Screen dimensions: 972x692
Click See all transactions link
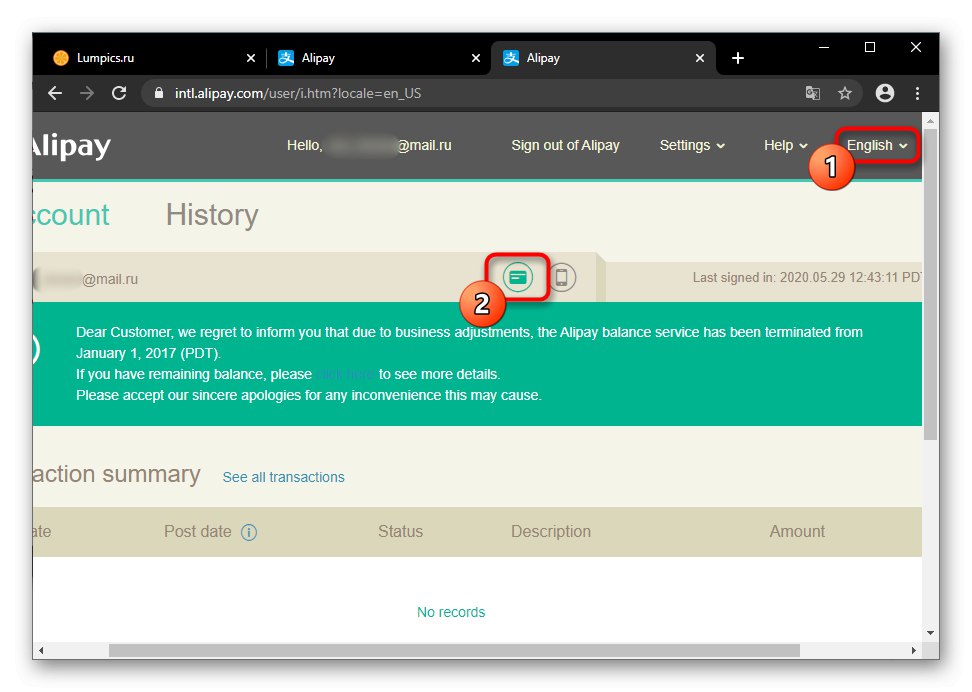pyautogui.click(x=283, y=477)
